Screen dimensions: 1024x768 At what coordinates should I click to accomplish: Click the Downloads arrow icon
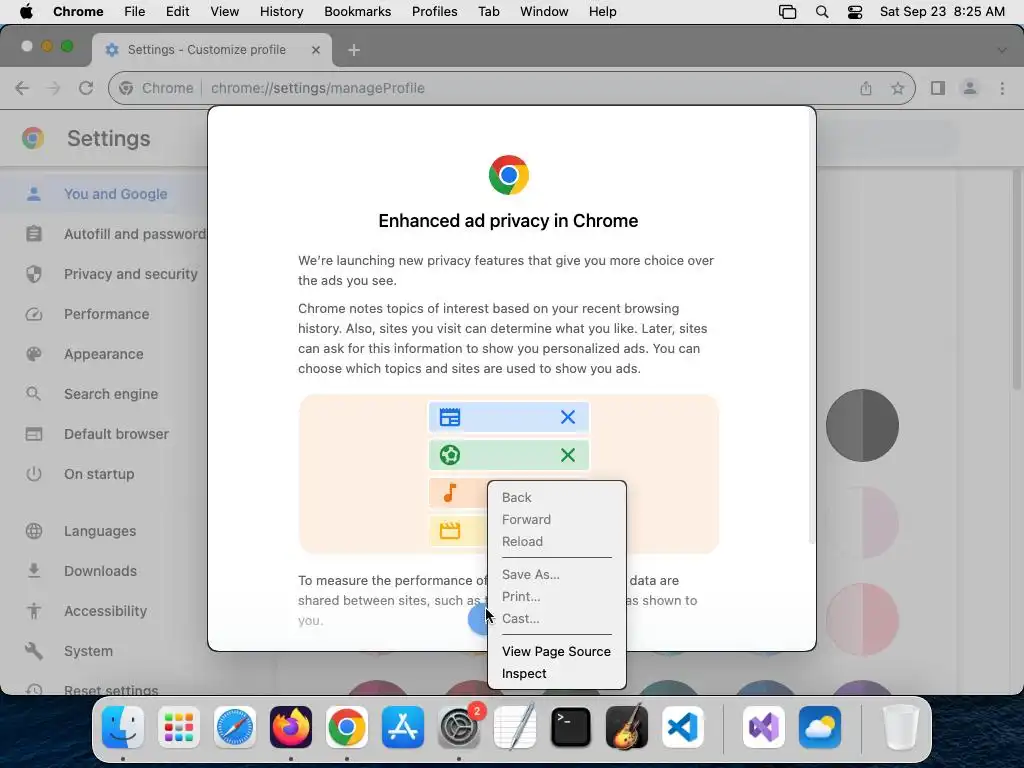[34, 571]
